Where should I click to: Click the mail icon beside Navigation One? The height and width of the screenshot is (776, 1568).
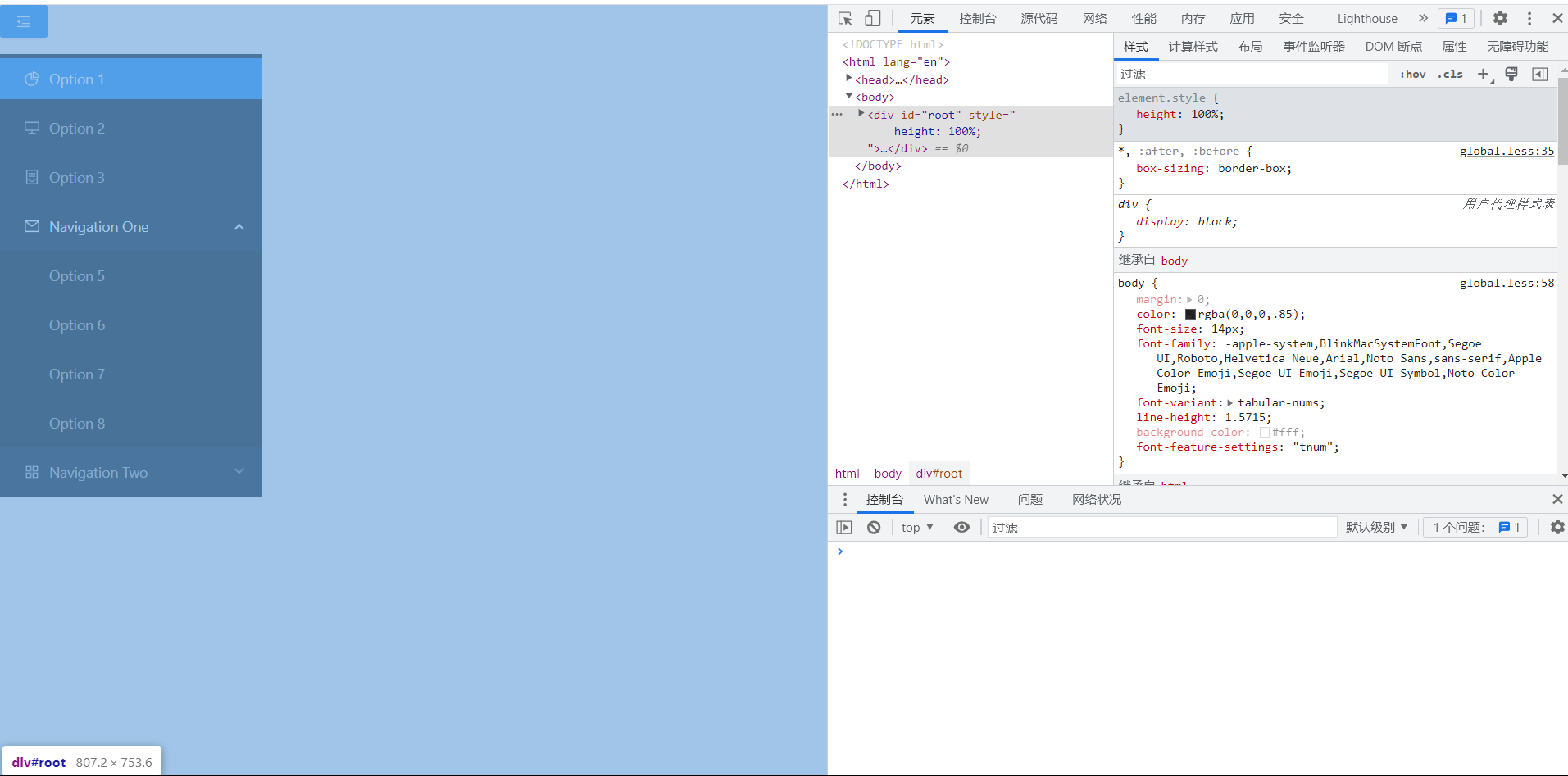[32, 226]
